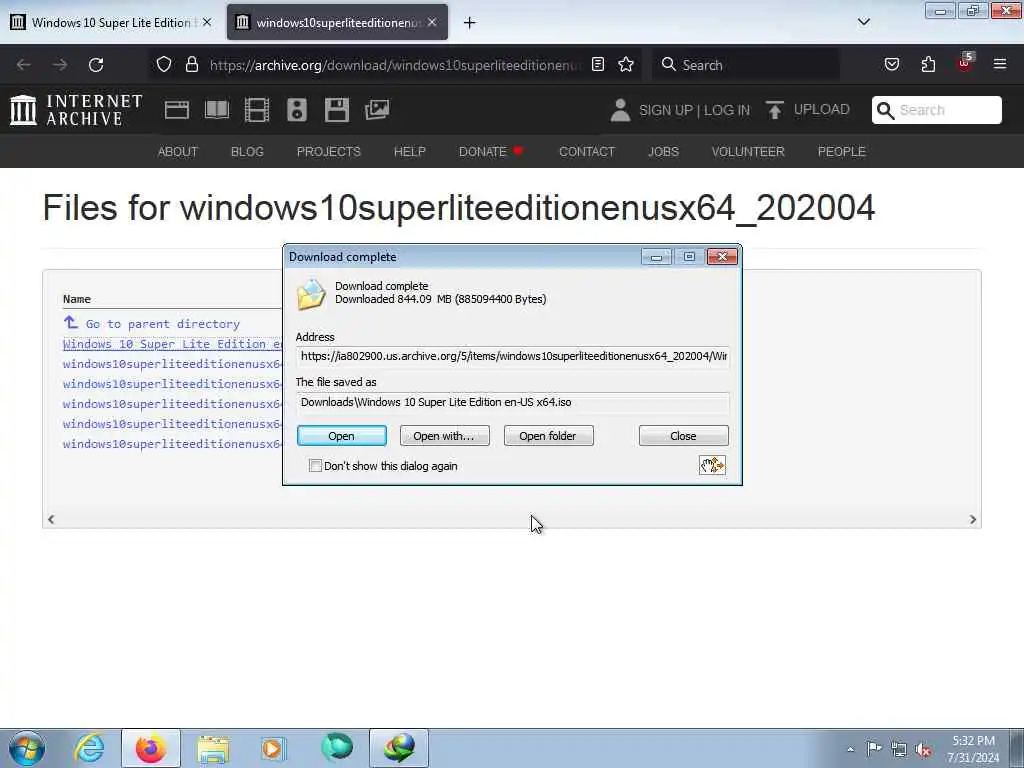Open the Web (Wayback) media icon
The width and height of the screenshot is (1024, 768).
176,110
